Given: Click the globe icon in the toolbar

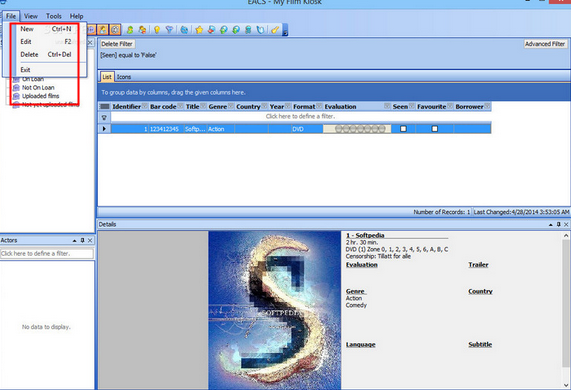Looking at the screenshot, I should pyautogui.click(x=184, y=30).
